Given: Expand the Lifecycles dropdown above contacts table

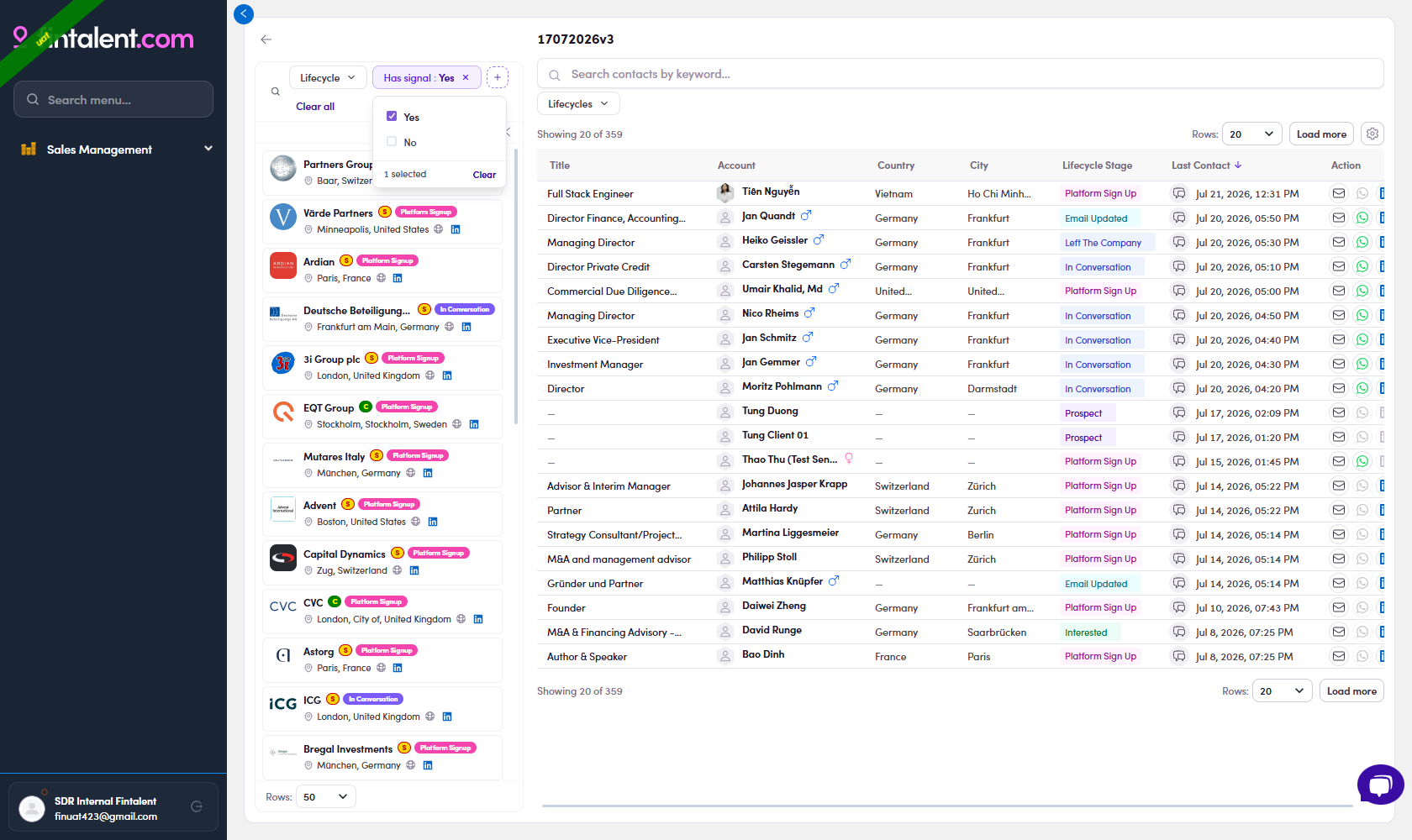Looking at the screenshot, I should coord(578,104).
